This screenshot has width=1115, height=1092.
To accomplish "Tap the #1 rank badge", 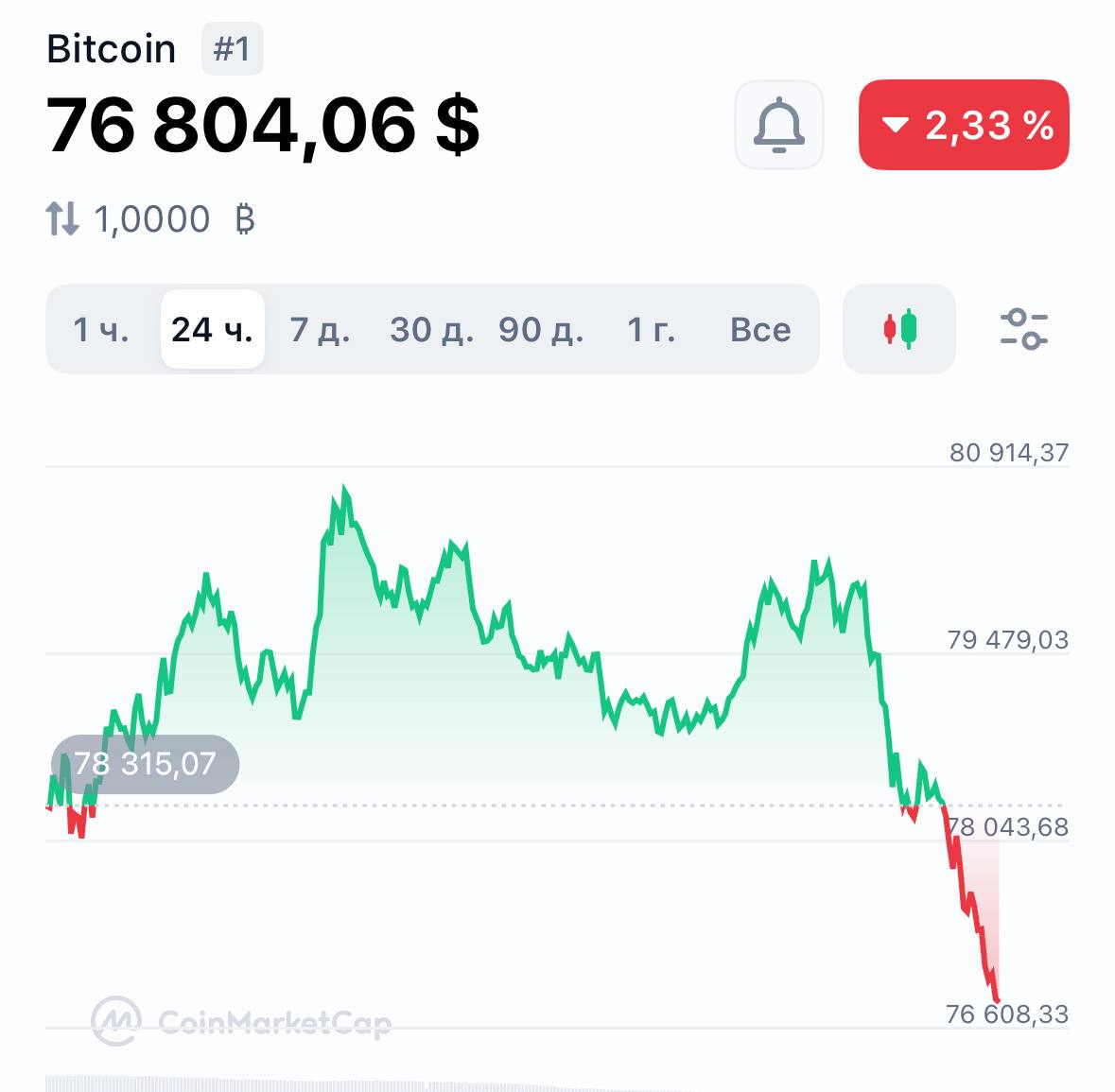I will [x=232, y=49].
